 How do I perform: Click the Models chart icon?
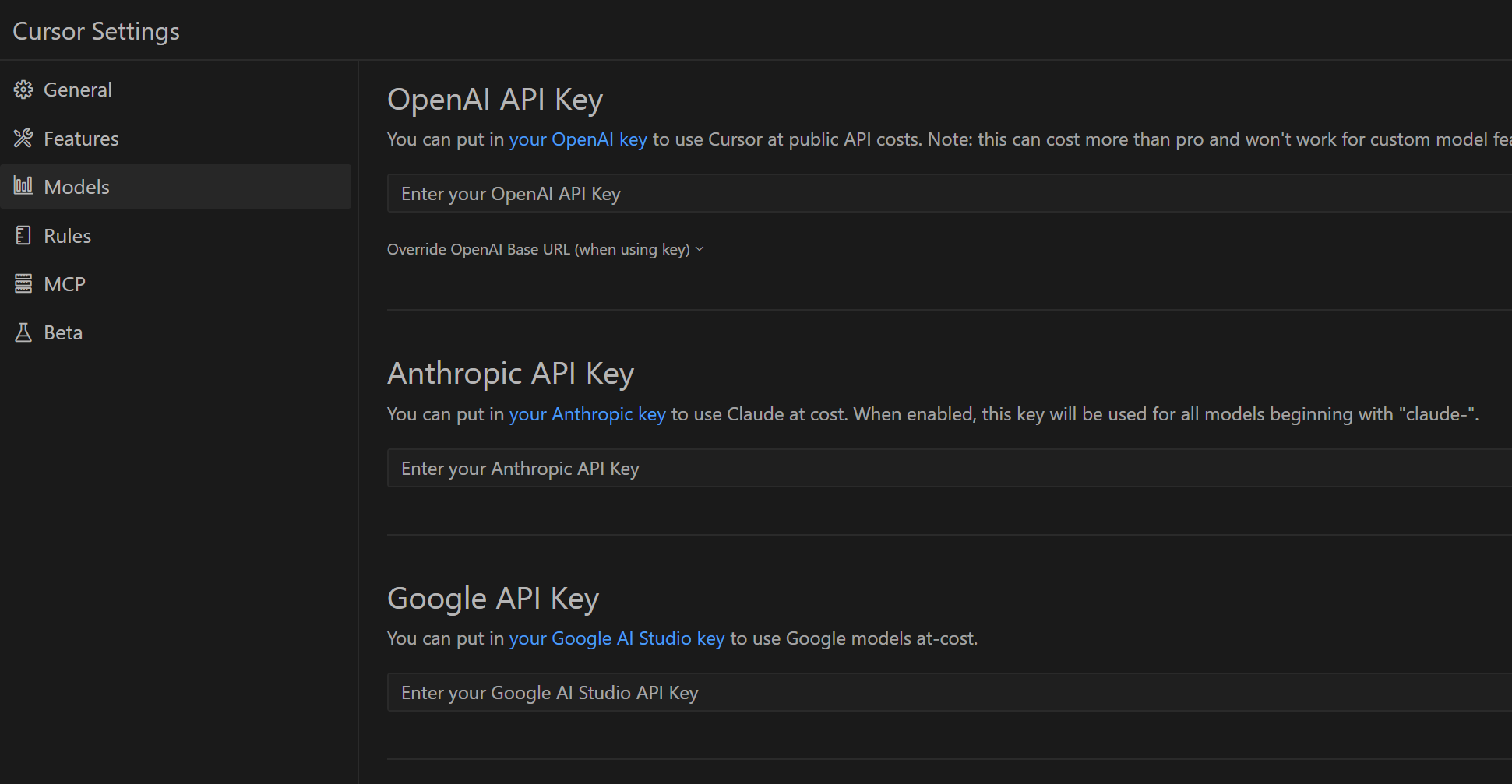point(23,186)
